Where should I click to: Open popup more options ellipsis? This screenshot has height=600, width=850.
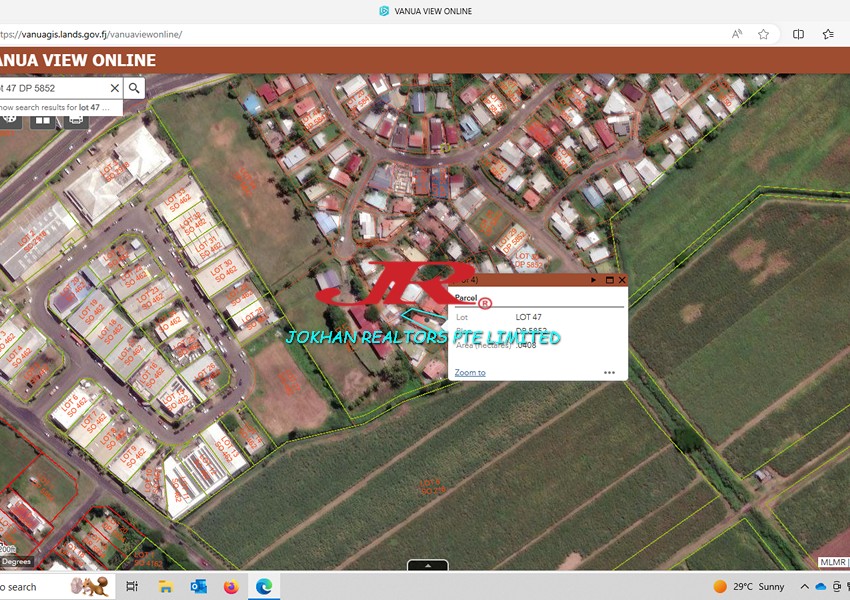[x=609, y=373]
